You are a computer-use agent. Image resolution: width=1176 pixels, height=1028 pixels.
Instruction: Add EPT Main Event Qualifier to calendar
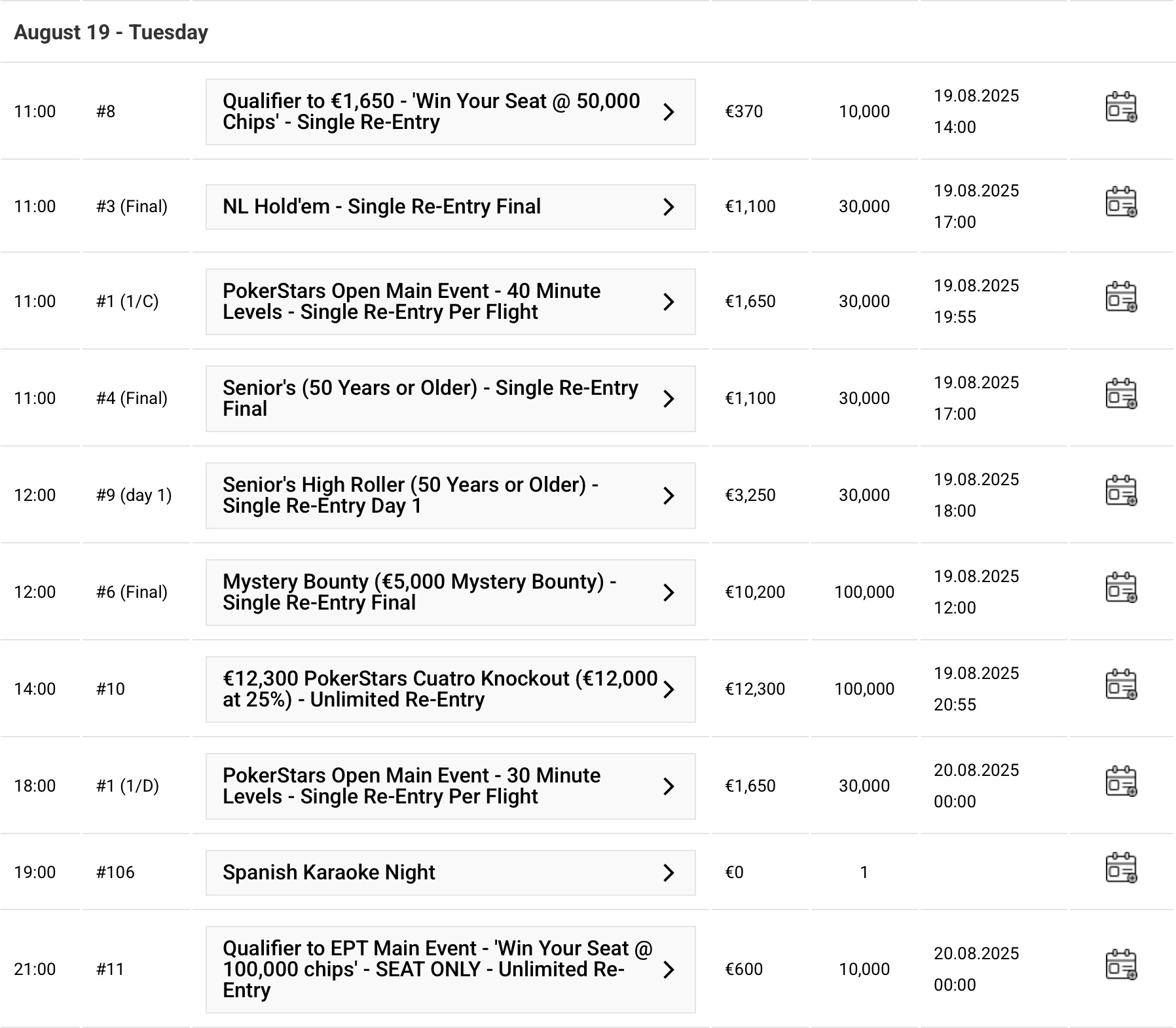click(1121, 965)
